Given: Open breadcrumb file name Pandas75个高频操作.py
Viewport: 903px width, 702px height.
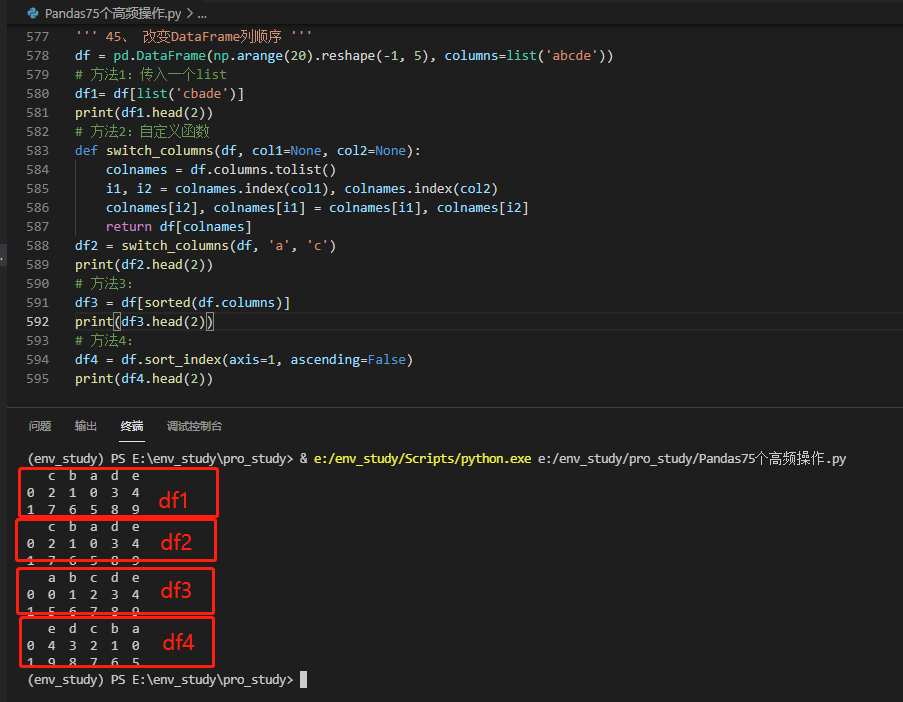Looking at the screenshot, I should (113, 13).
